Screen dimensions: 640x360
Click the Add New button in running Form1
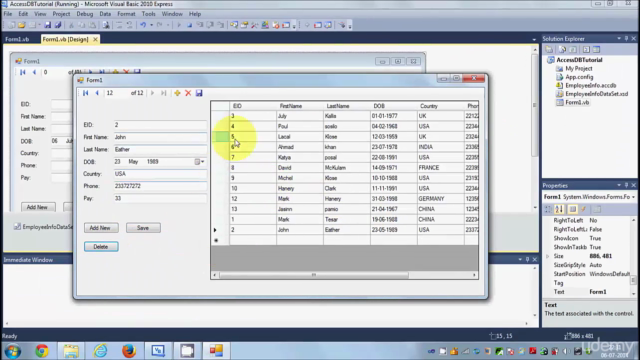101,228
